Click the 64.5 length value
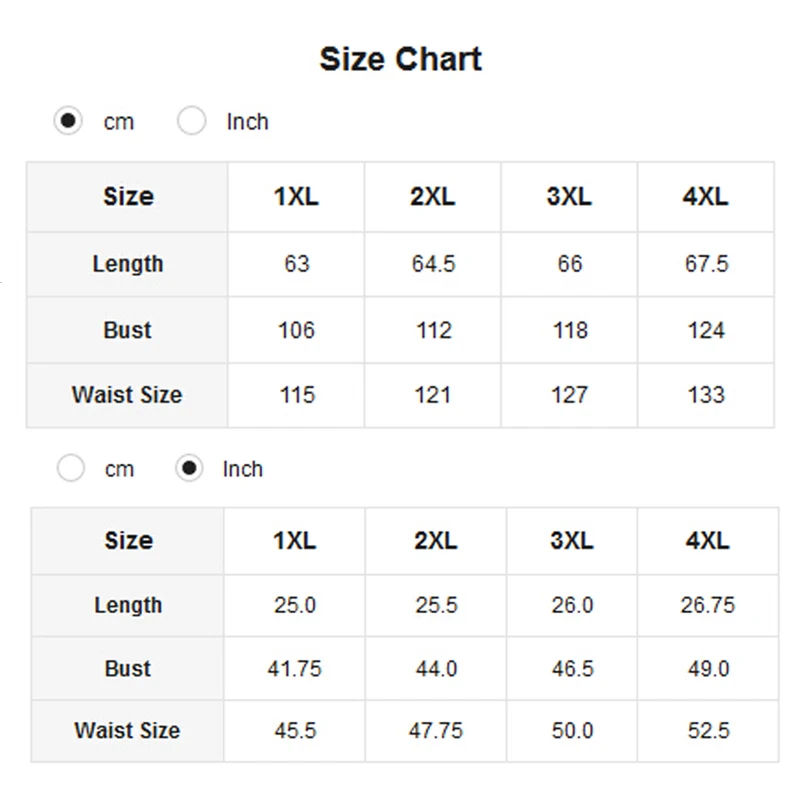This screenshot has width=800, height=800. (x=433, y=264)
